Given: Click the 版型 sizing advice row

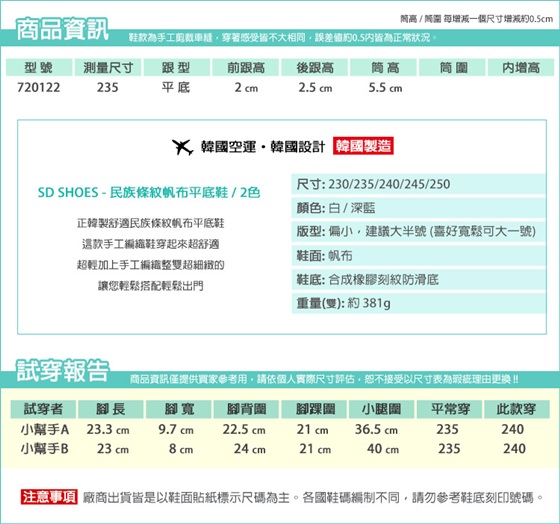Looking at the screenshot, I should coord(419,231).
